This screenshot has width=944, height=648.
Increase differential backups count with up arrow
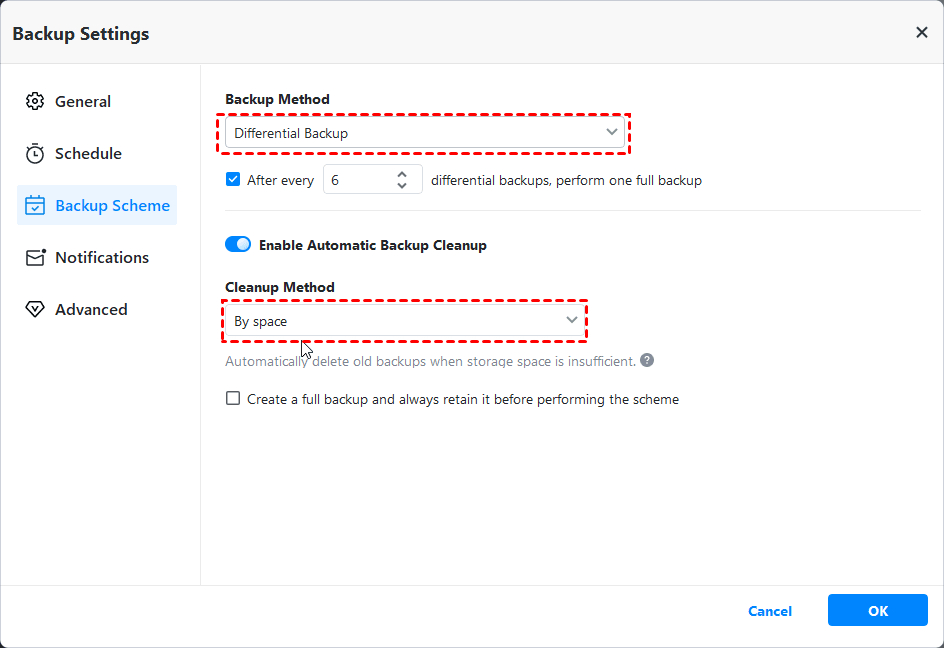[x=402, y=175]
